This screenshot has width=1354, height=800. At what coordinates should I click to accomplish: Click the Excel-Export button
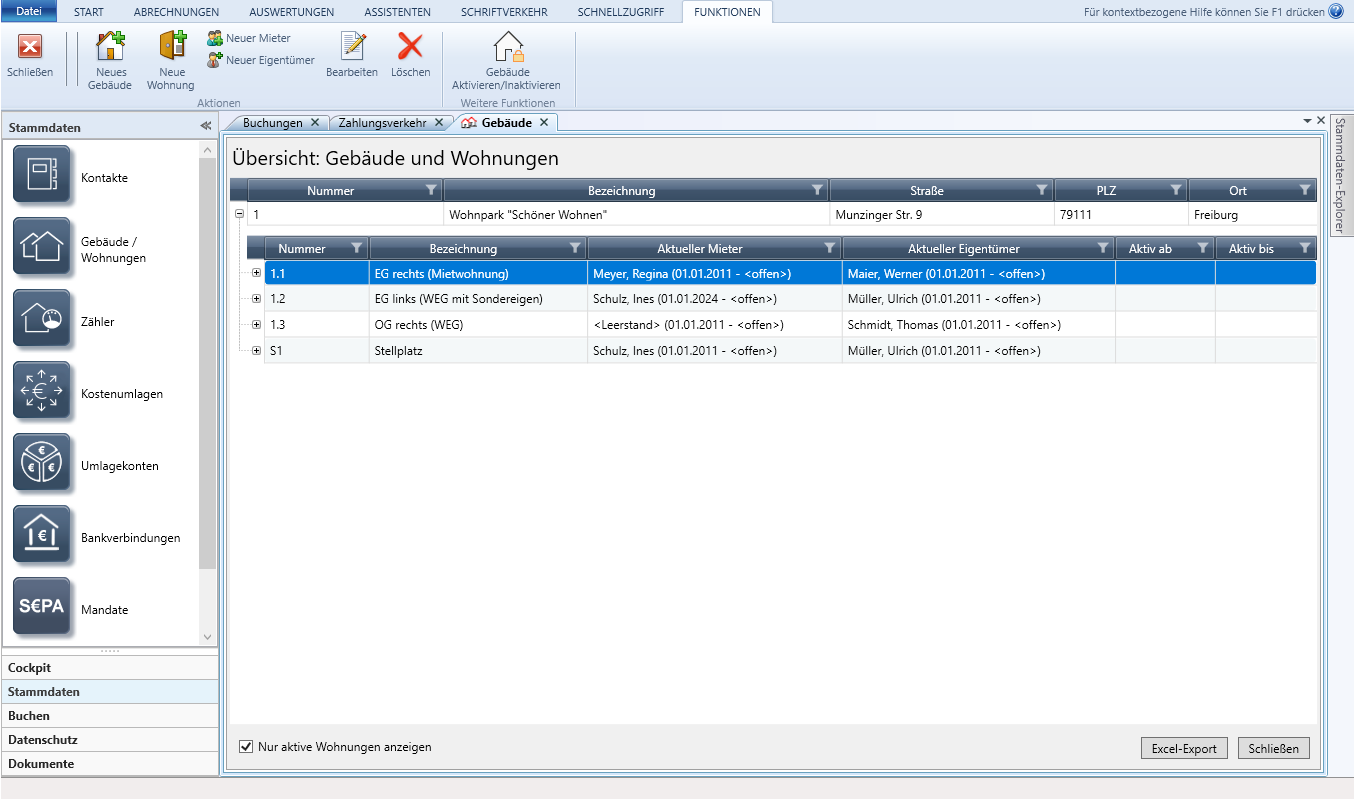(x=1184, y=749)
